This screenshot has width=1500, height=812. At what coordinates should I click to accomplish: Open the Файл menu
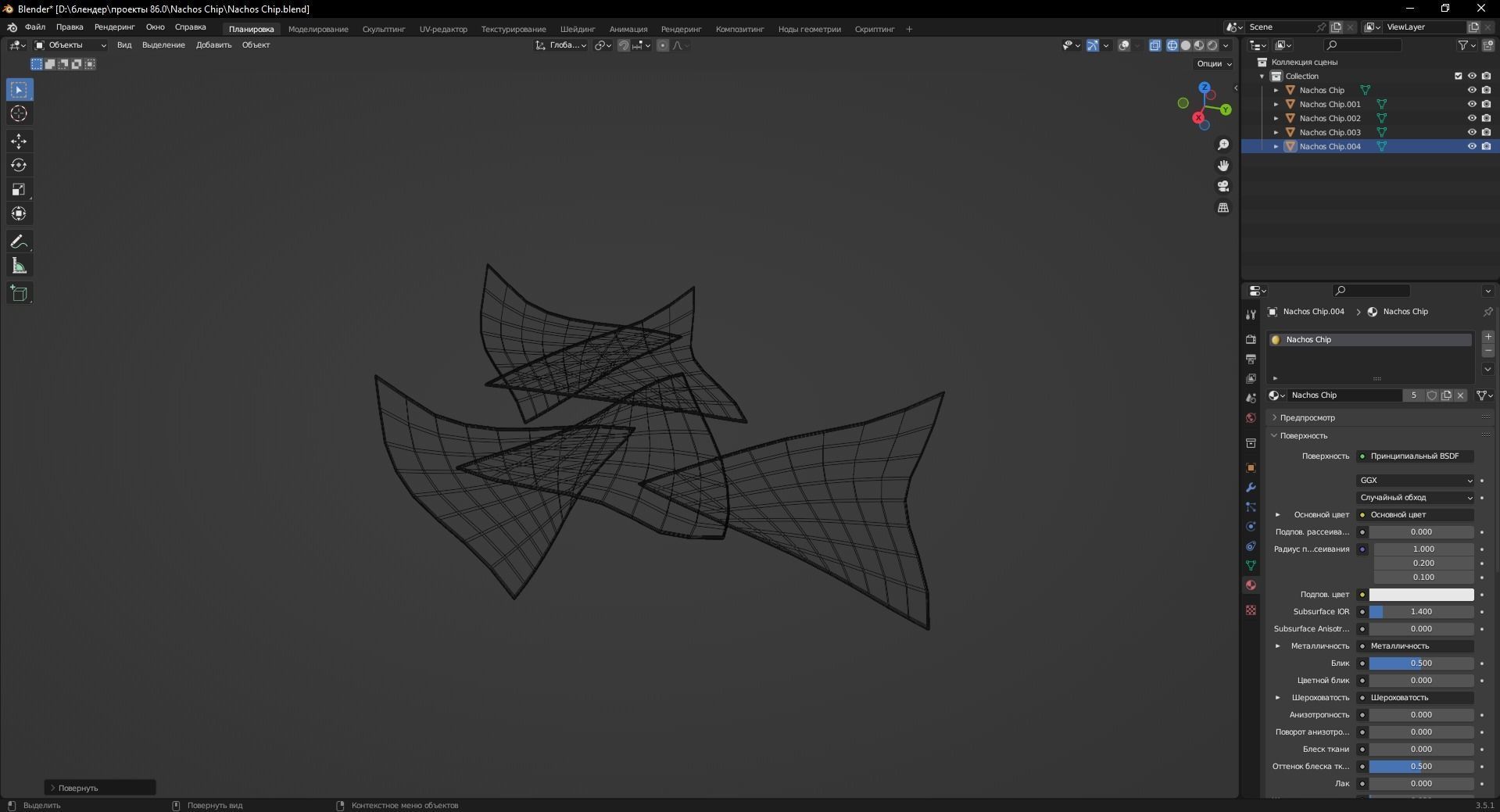click(35, 27)
